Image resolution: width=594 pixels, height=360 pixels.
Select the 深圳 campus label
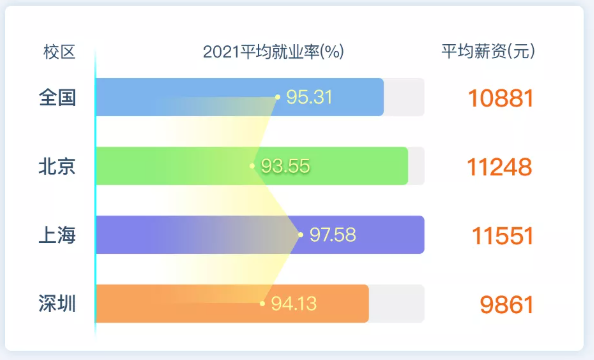click(x=57, y=304)
